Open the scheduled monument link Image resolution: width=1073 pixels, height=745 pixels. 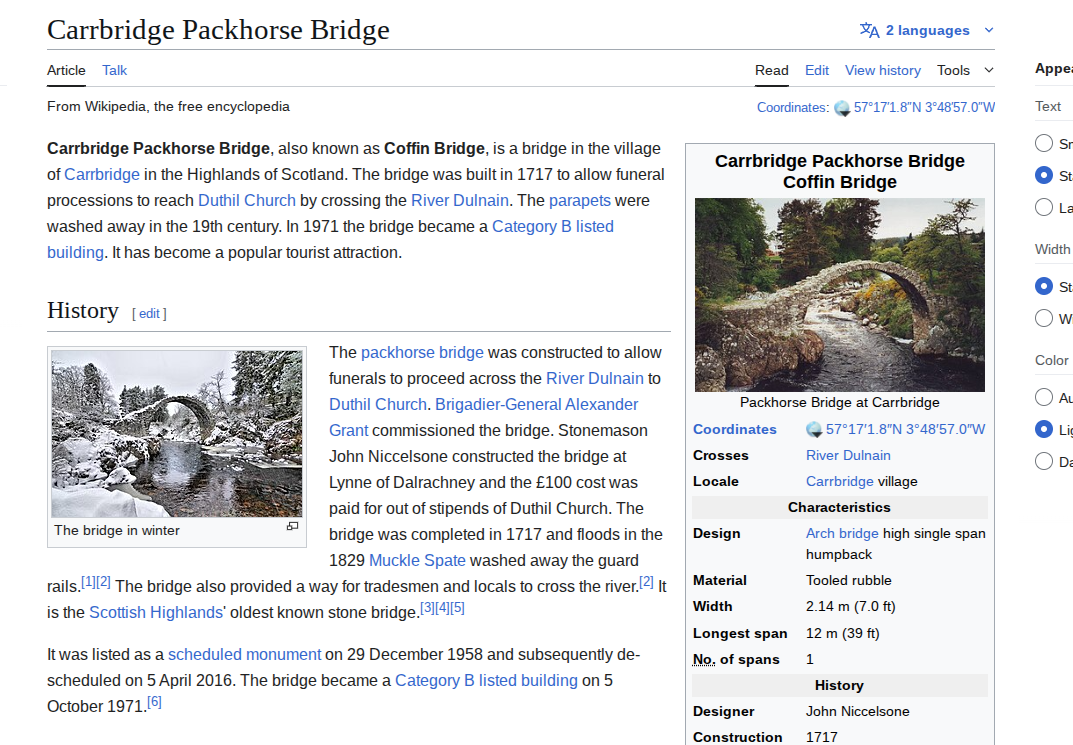coord(244,654)
